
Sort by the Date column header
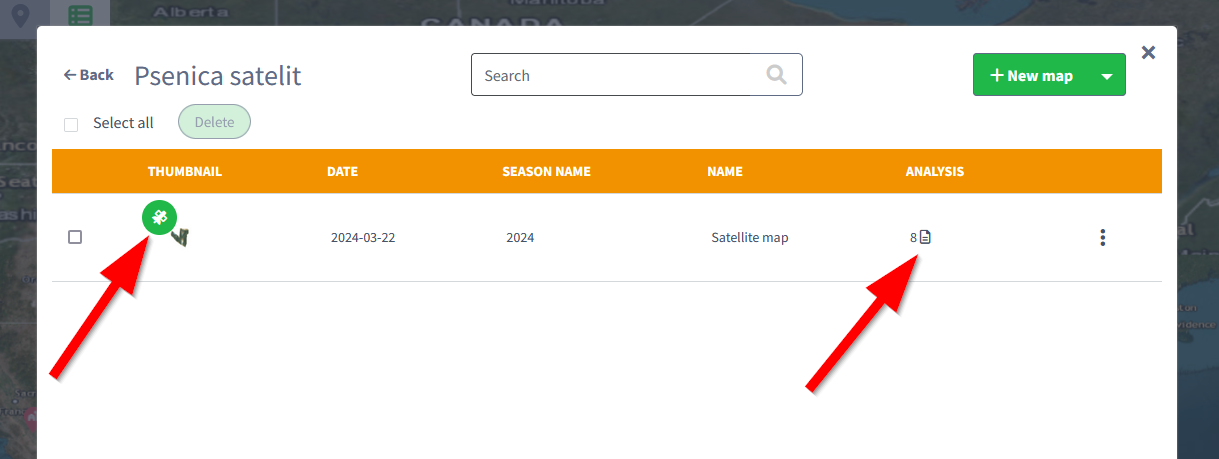pos(342,171)
